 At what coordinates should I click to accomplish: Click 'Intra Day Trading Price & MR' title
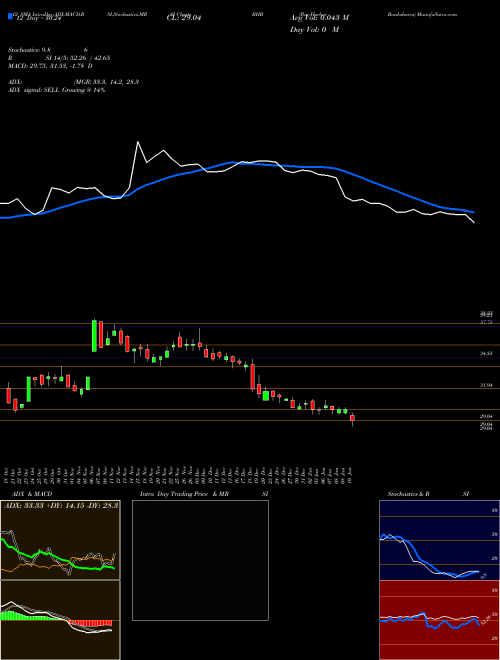pos(184,494)
